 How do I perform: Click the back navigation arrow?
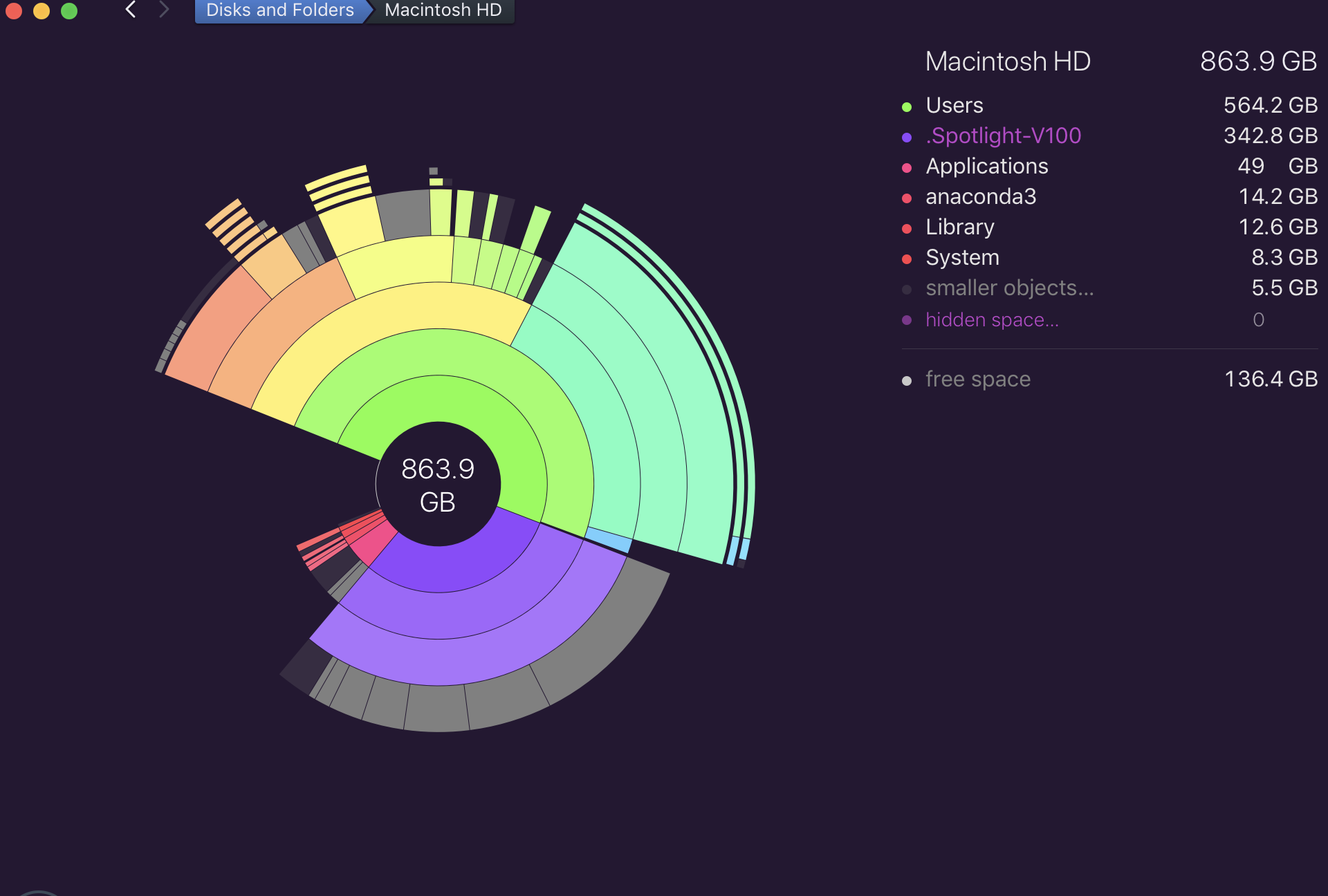pos(130,10)
